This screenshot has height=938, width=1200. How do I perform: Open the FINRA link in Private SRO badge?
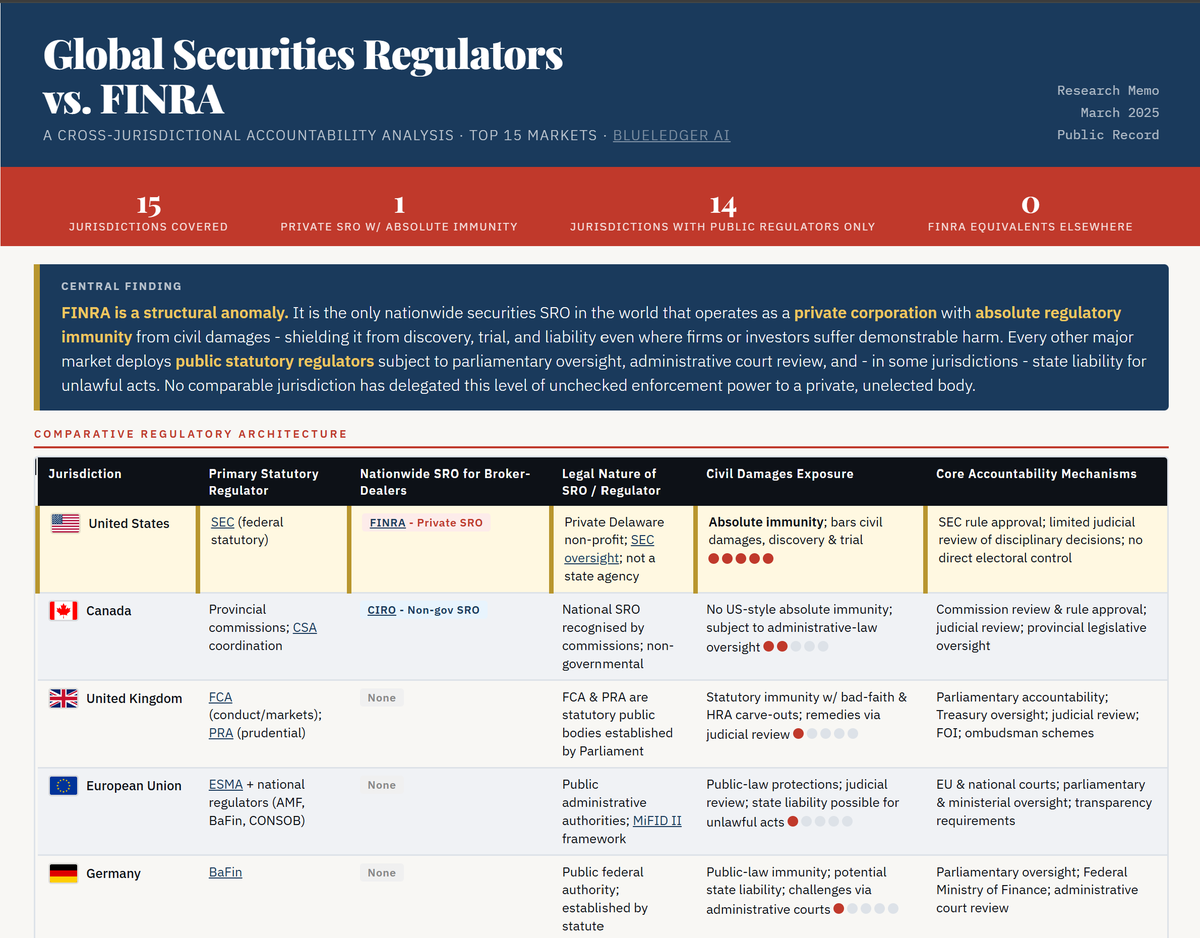388,522
